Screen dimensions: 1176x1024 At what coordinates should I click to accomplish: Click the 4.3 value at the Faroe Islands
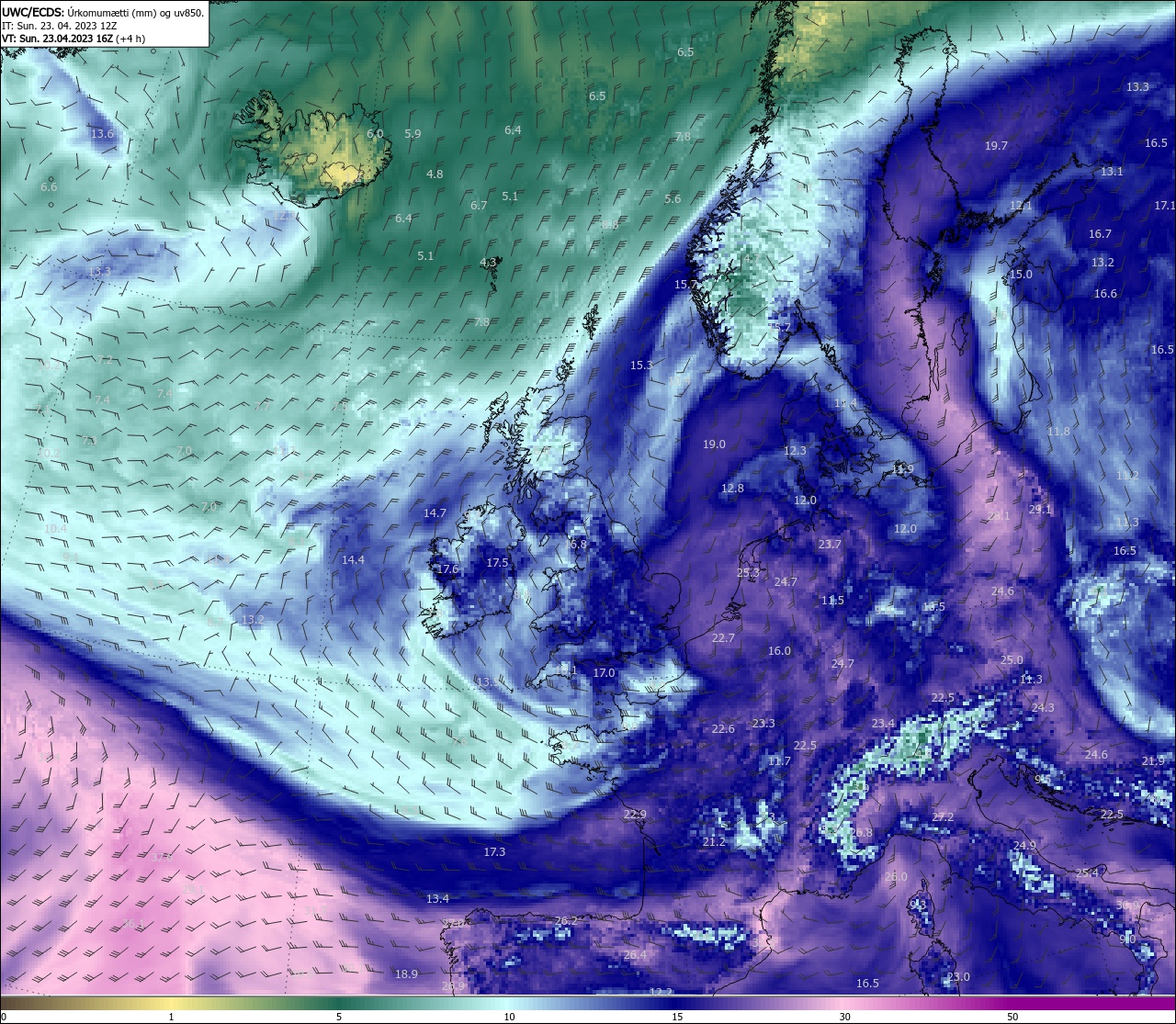[x=488, y=263]
